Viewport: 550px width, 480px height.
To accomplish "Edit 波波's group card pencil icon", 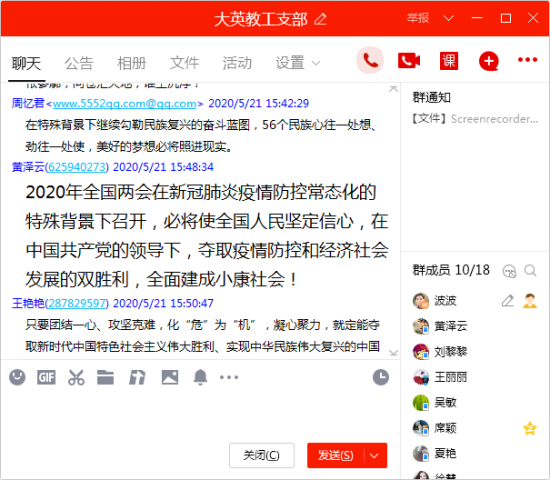I will tap(508, 301).
